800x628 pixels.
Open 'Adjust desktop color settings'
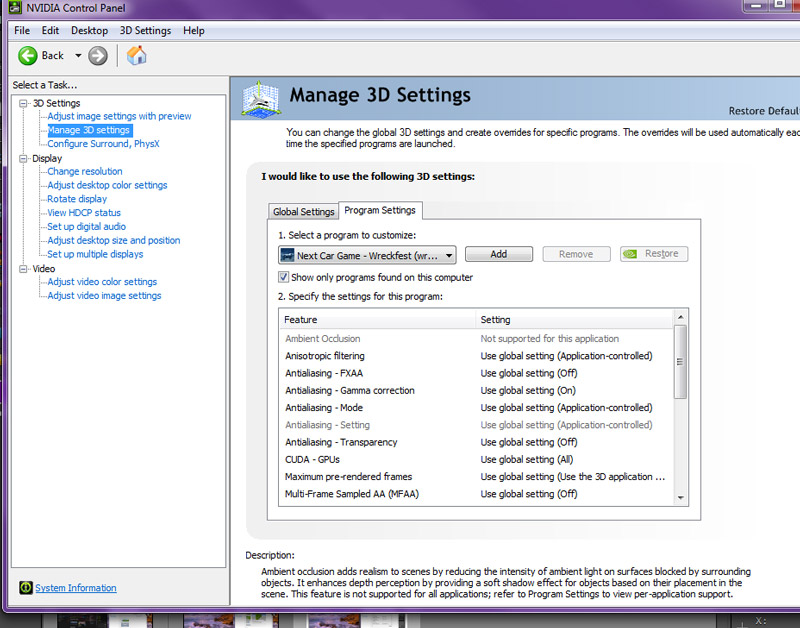(107, 185)
